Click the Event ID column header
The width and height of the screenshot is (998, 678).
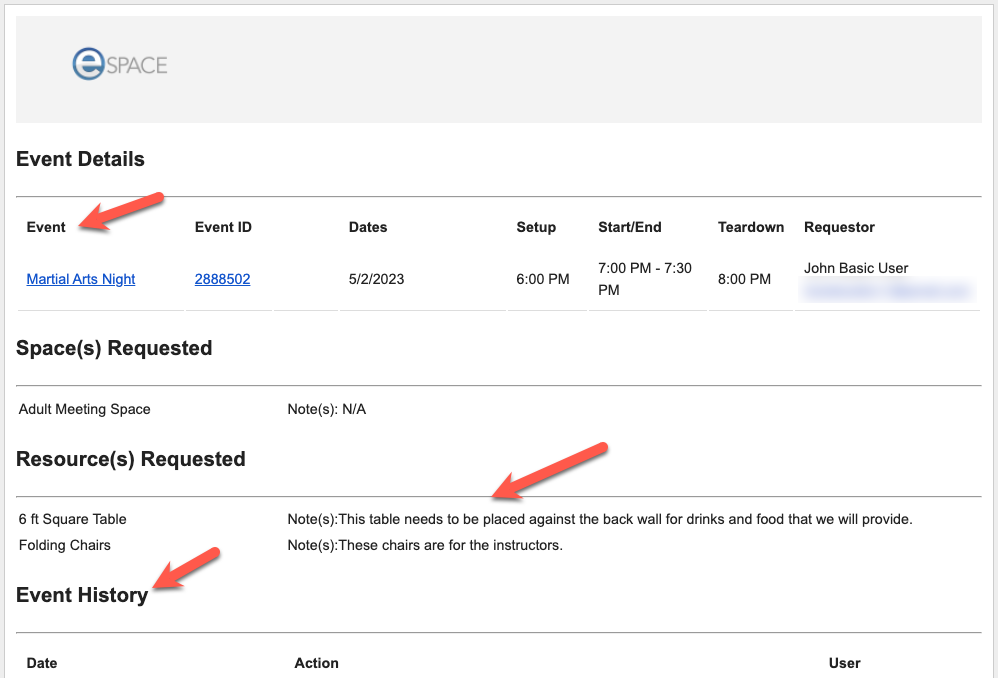[x=223, y=227]
